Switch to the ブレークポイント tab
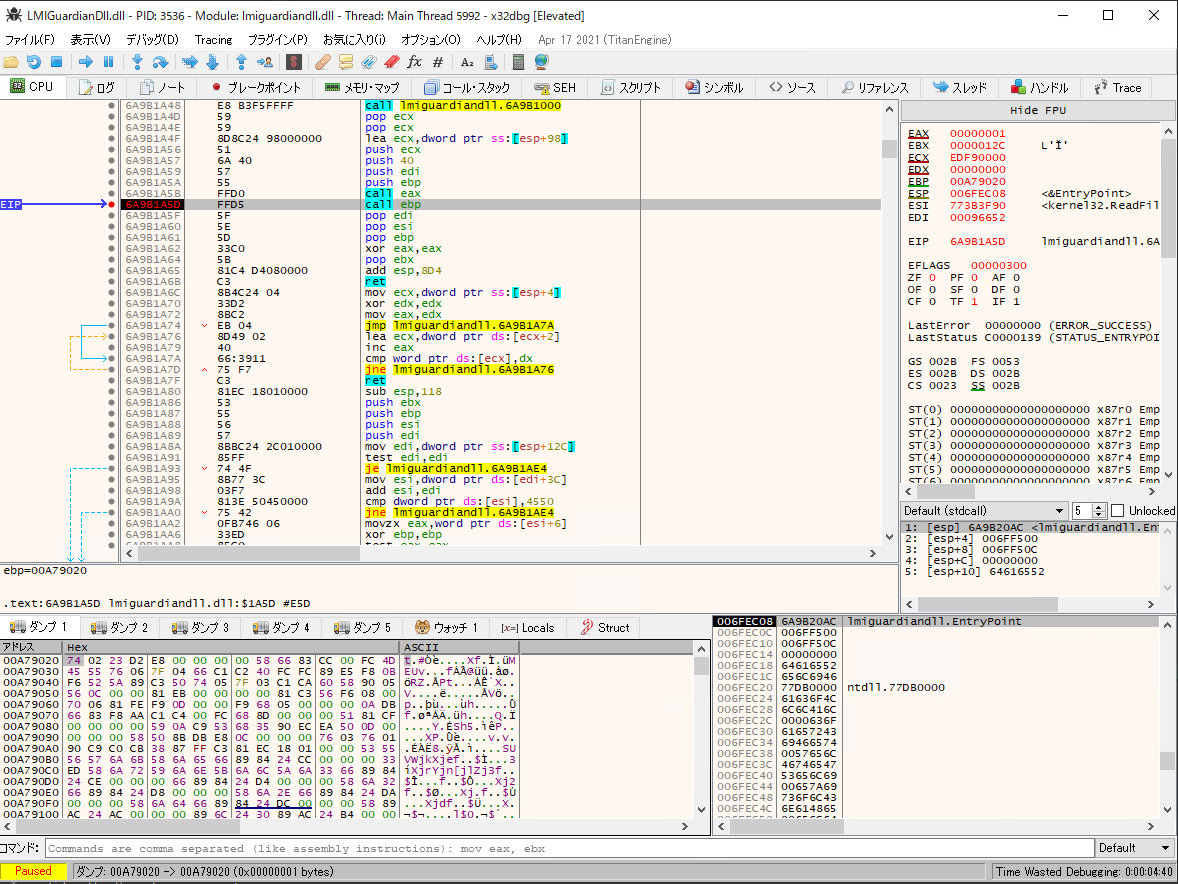Screen dimensions: 1178x884 [256, 88]
